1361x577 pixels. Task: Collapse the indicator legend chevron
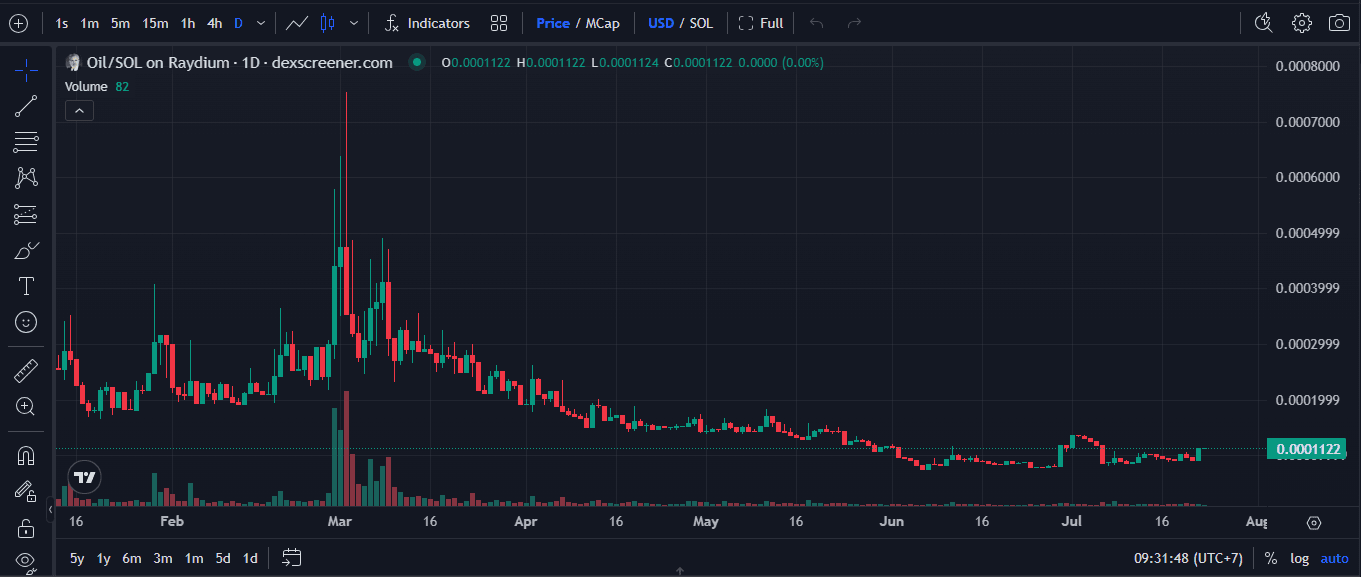point(79,111)
